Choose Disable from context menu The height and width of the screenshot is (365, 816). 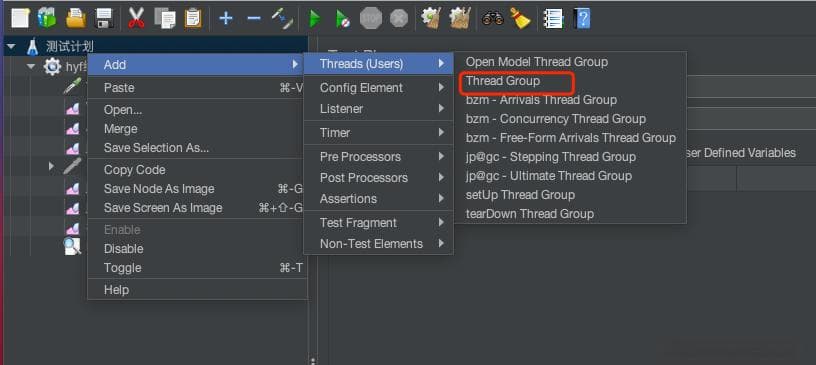(x=197, y=249)
